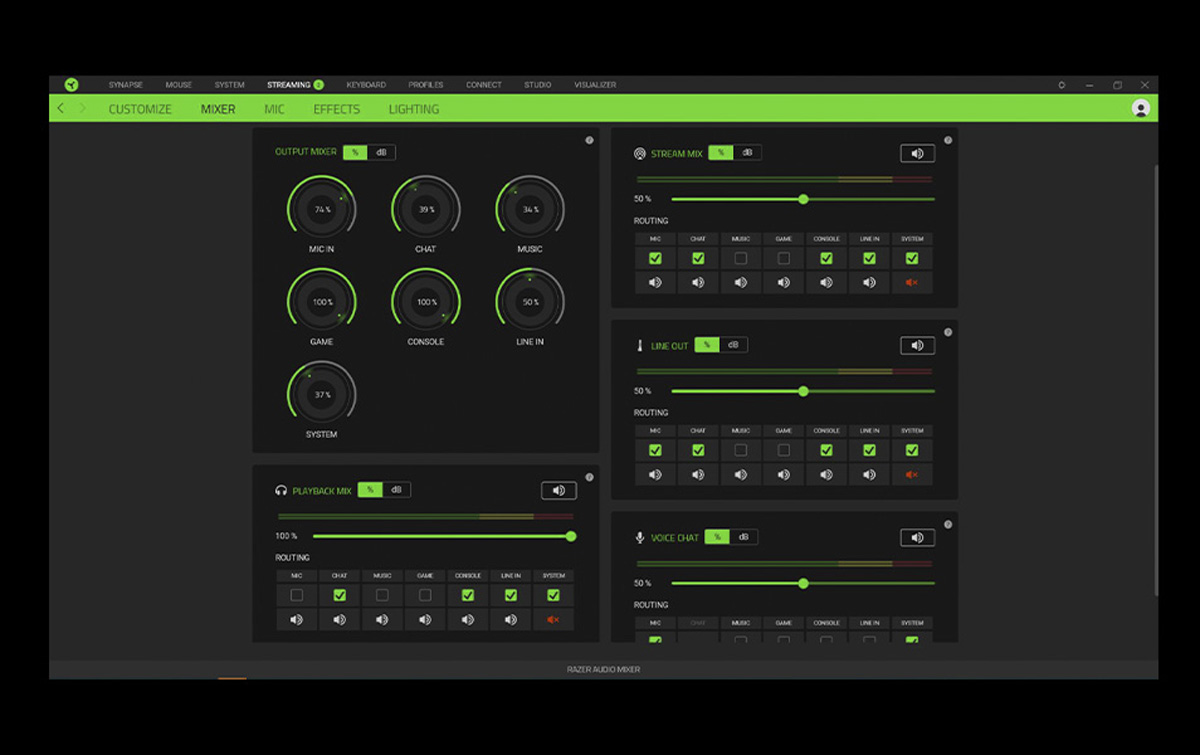Mute the Voice Chat speaker button
The image size is (1200, 755).
pos(917,538)
